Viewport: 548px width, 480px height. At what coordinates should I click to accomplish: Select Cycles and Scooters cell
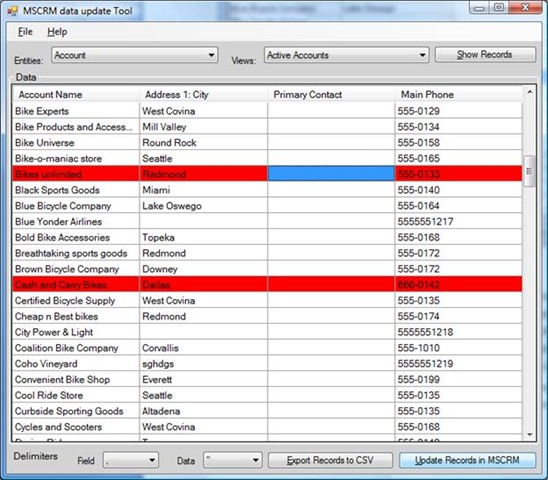click(76, 427)
